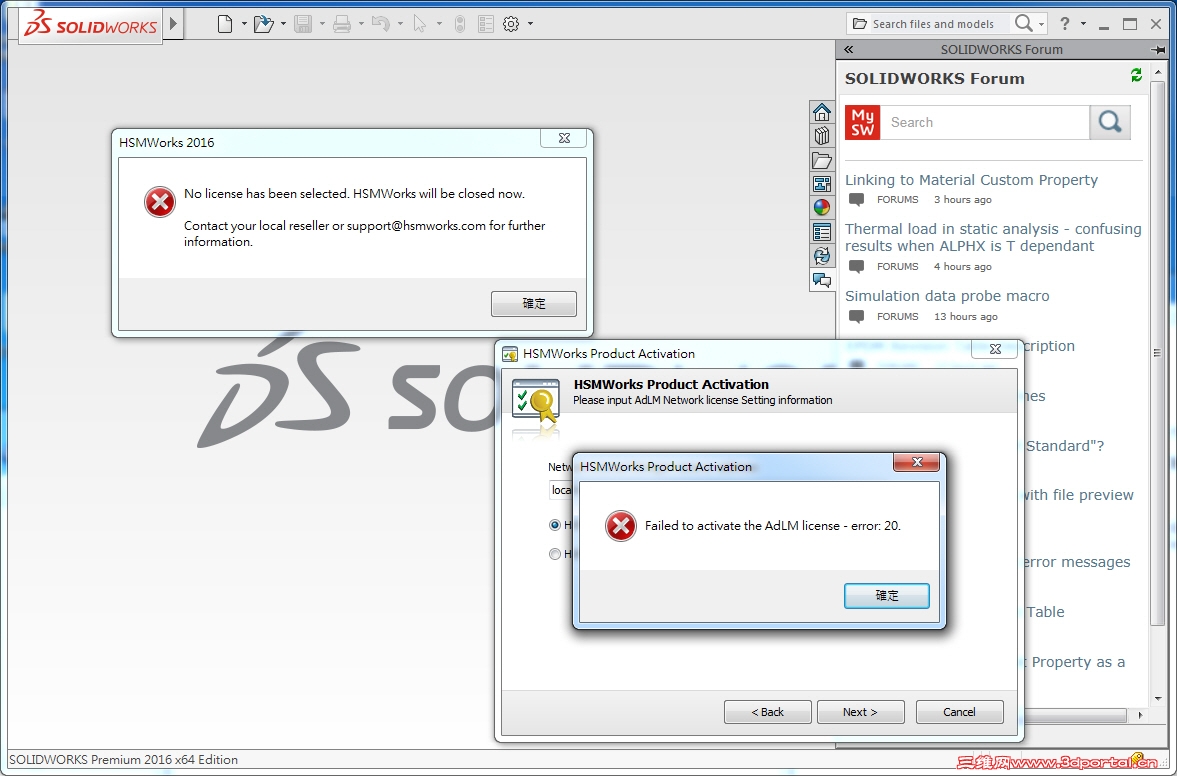Select the second license radio option
This screenshot has width=1177, height=776.
point(555,554)
